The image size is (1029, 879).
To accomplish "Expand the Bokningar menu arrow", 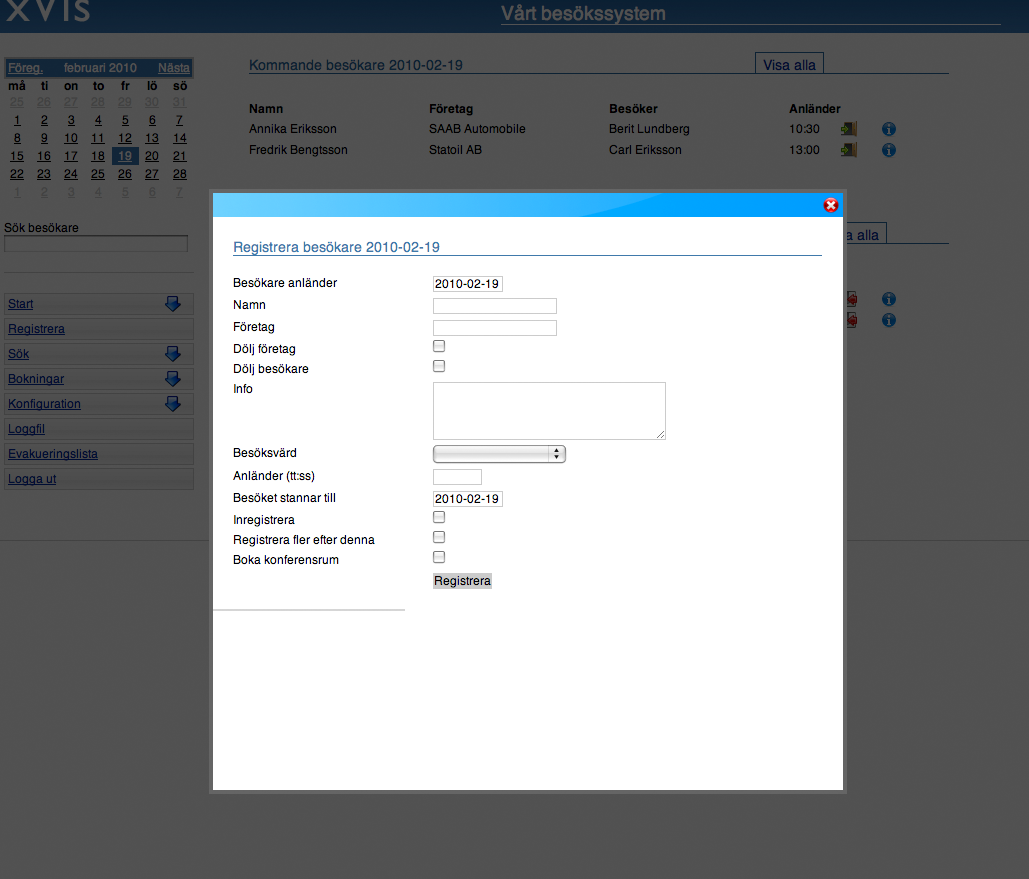I will pyautogui.click(x=173, y=379).
